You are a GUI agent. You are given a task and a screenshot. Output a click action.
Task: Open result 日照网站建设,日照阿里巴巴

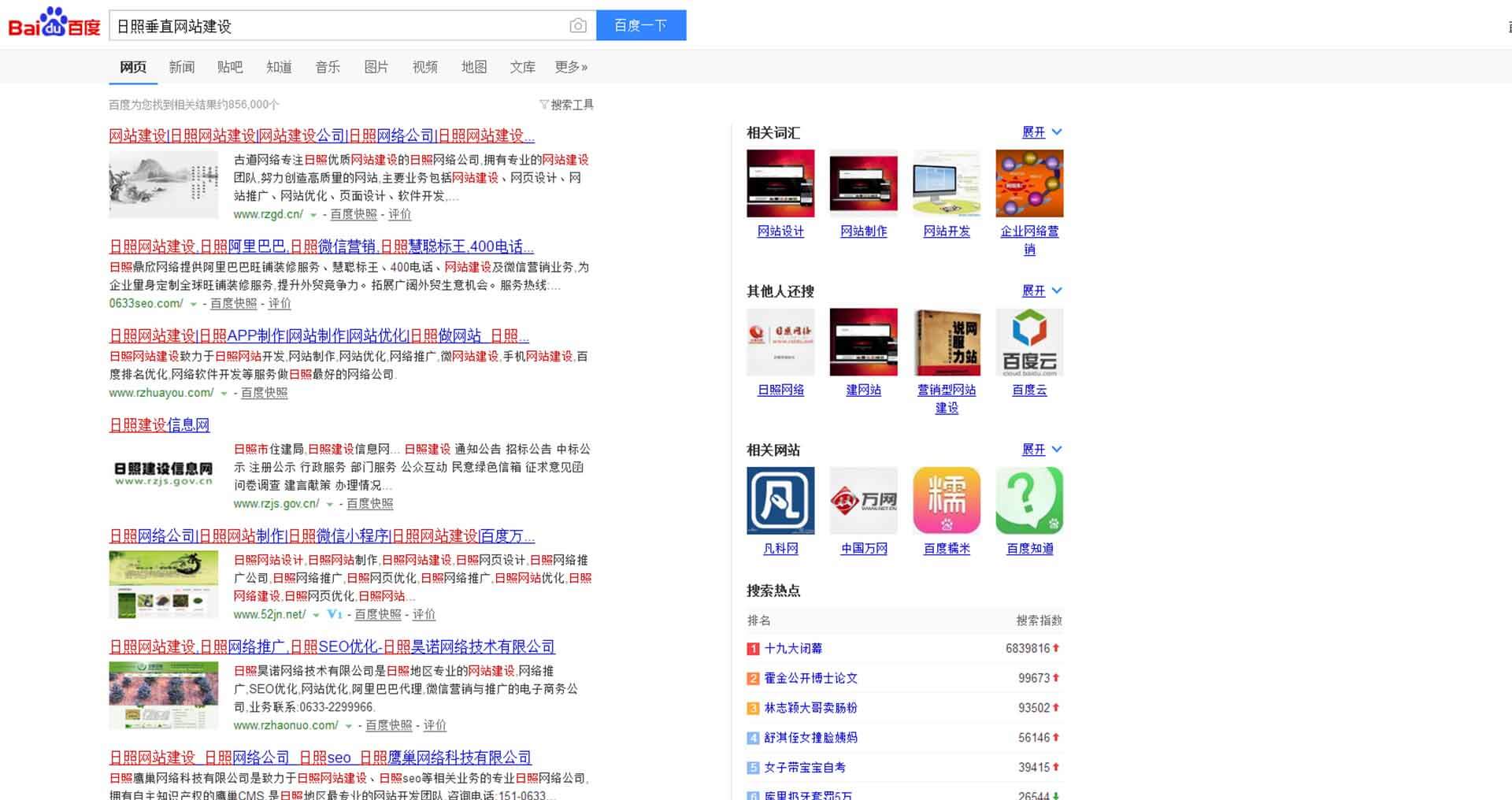tap(322, 246)
